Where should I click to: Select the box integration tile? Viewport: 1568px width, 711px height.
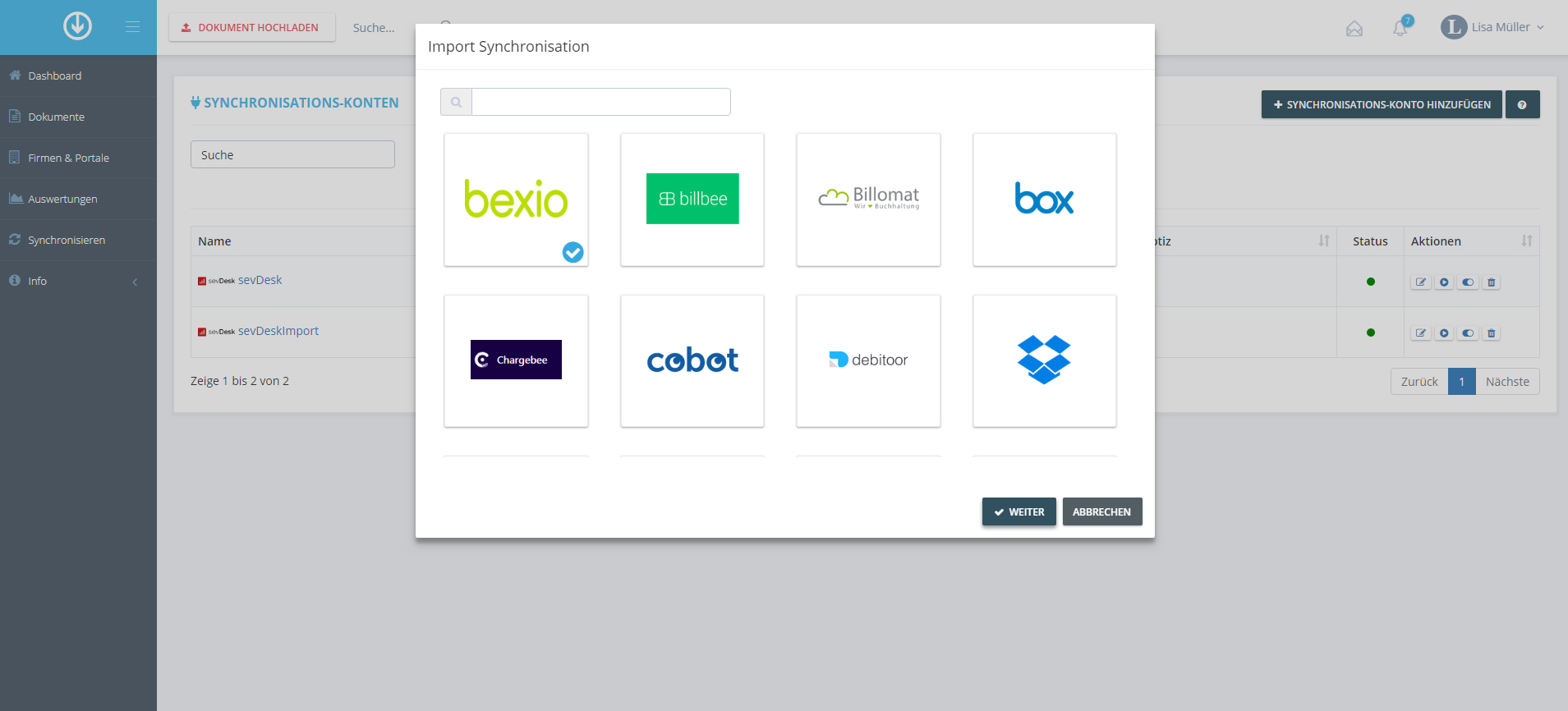pyautogui.click(x=1044, y=199)
